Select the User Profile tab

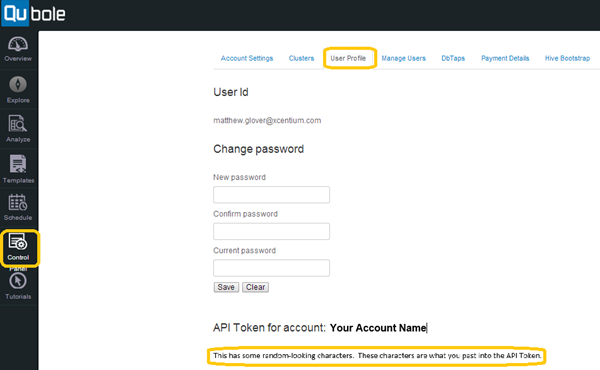[348, 58]
